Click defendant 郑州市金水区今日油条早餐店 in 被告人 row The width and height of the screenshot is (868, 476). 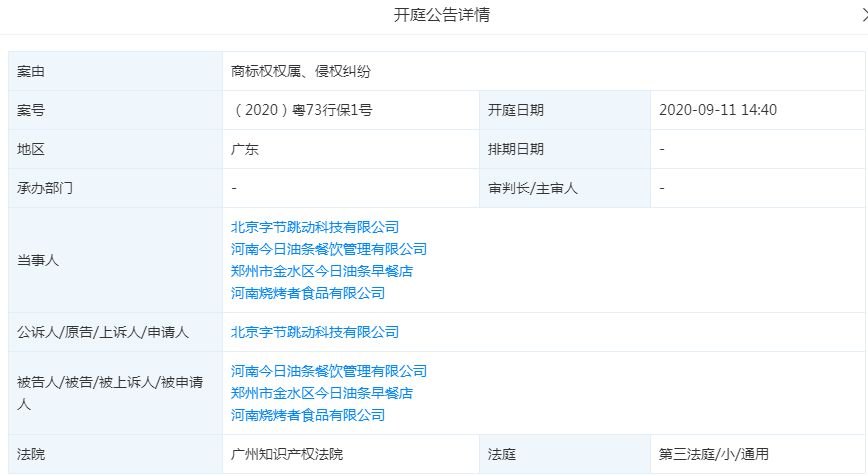coord(321,393)
